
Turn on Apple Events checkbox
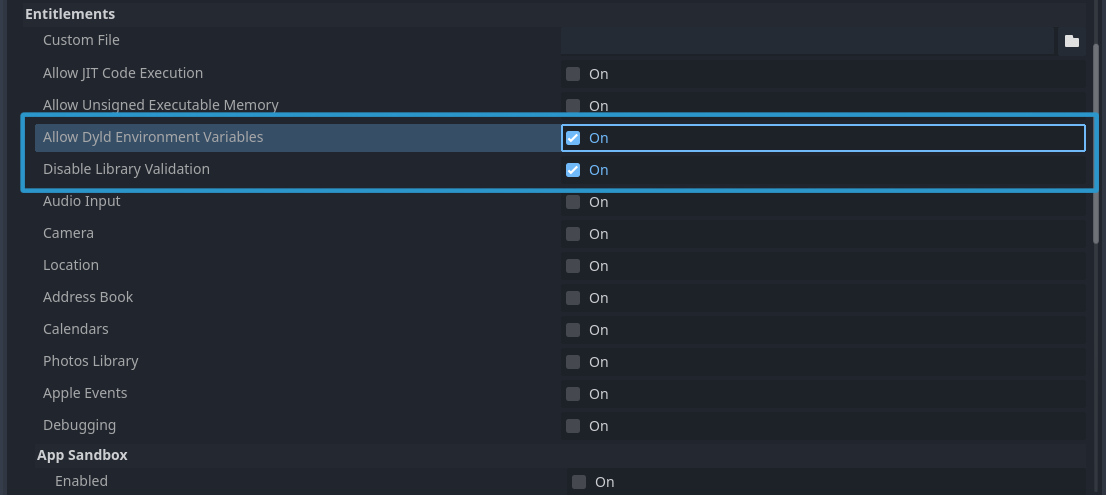pos(573,394)
